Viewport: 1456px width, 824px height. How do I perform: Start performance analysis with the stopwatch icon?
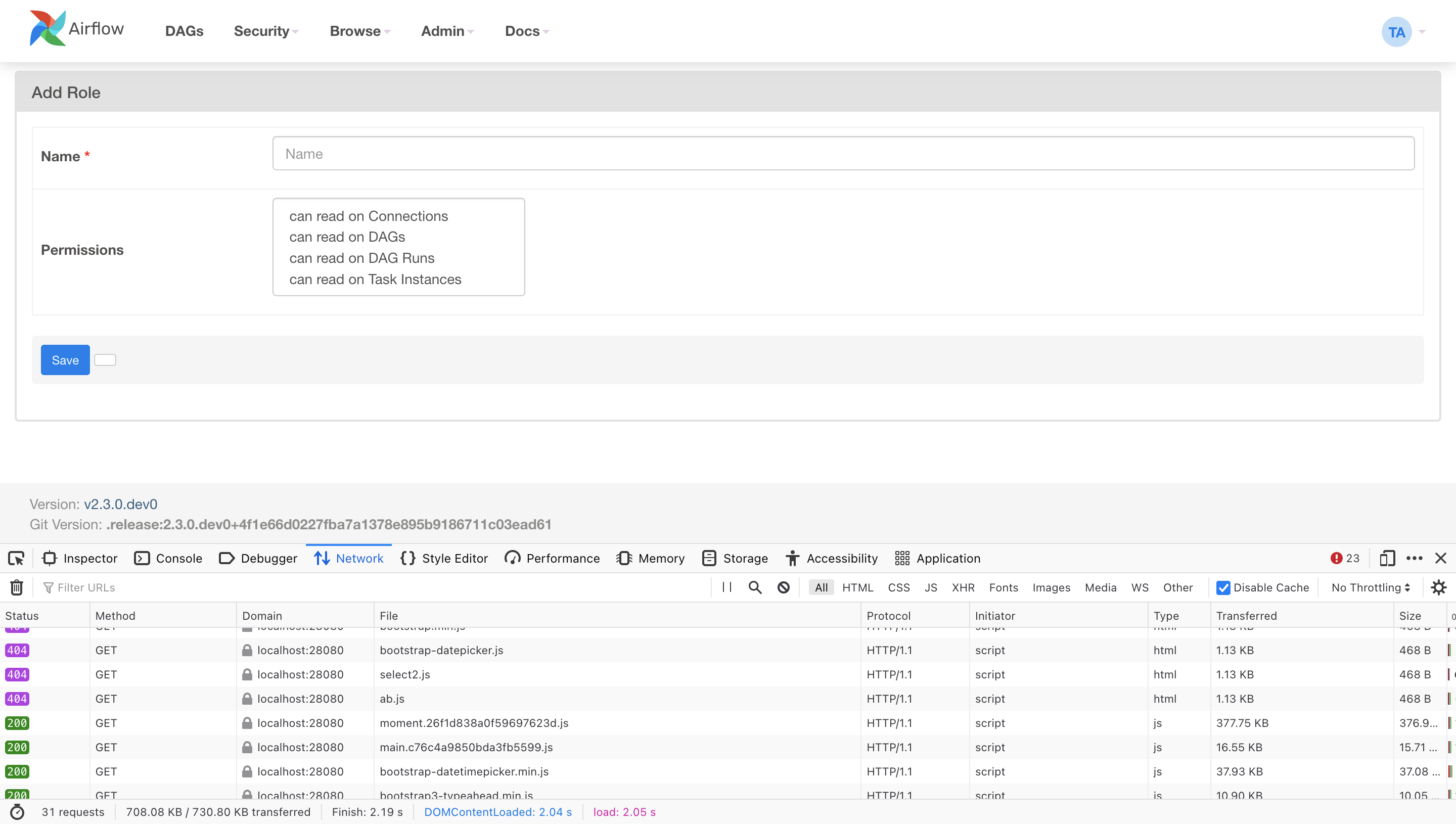17,811
